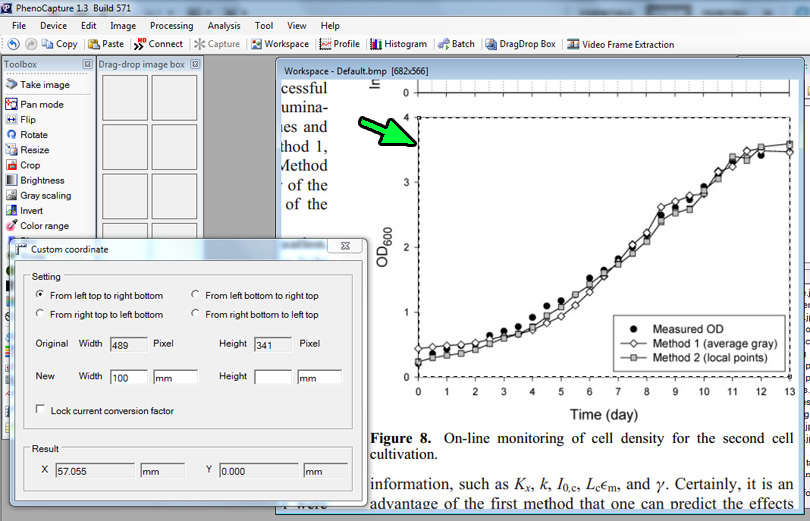This screenshot has height=521, width=810.
Task: Select From left bottom to right top
Action: tap(196, 296)
